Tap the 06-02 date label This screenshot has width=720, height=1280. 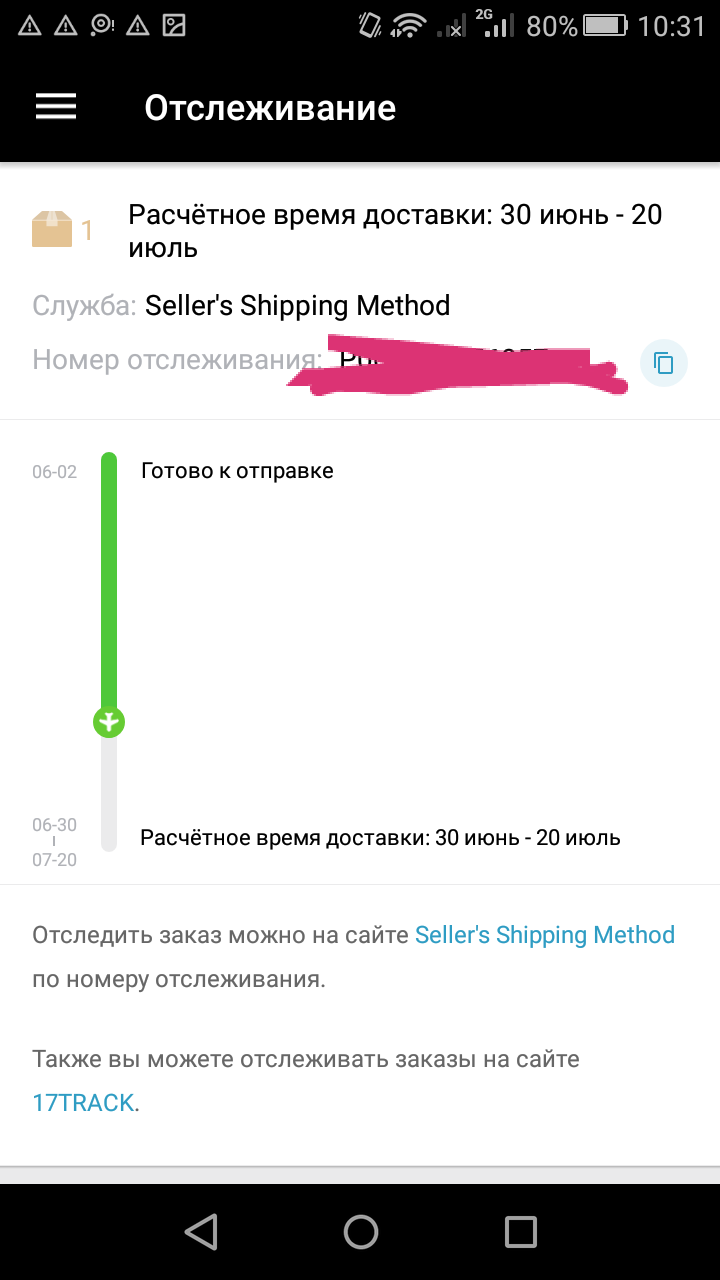54,472
